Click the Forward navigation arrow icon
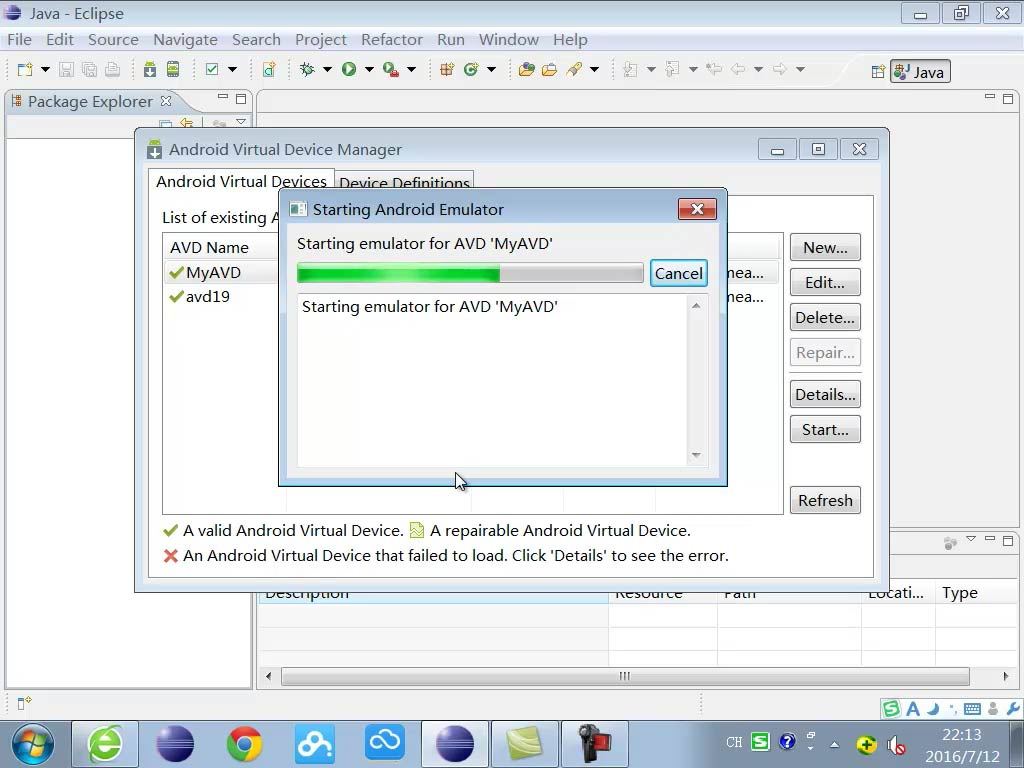This screenshot has height=768, width=1024. (780, 69)
